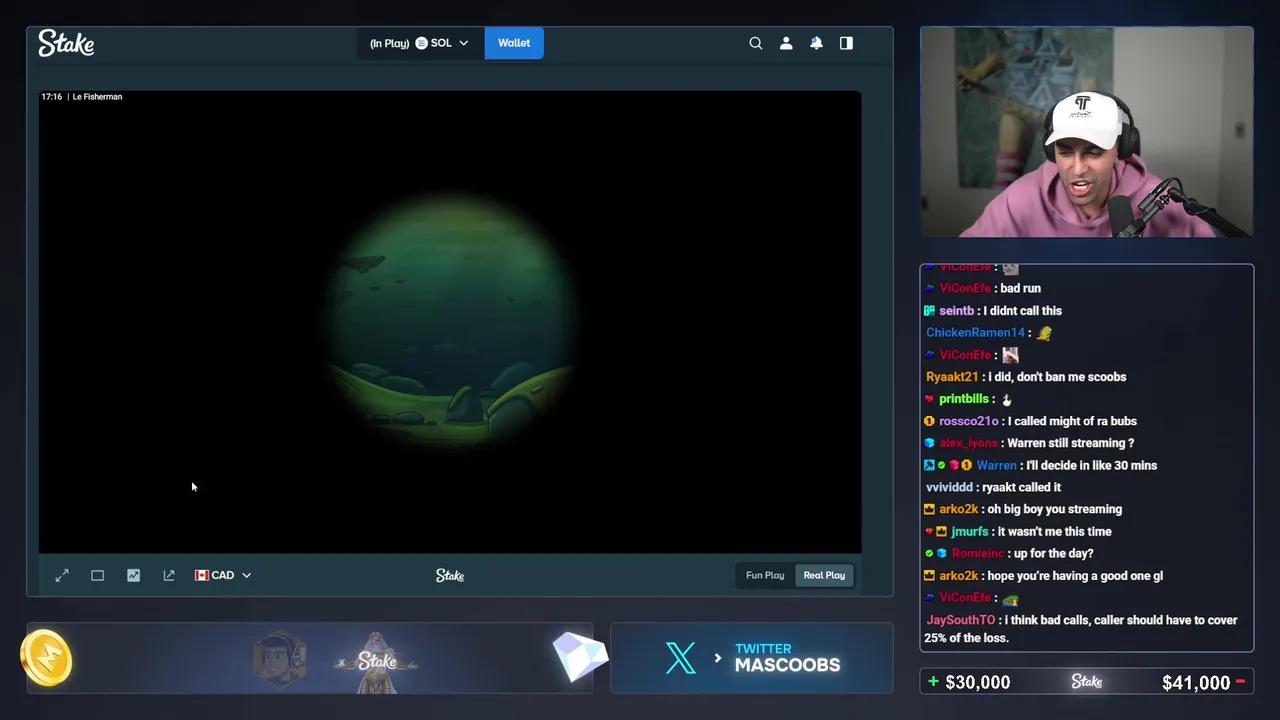Enter fullscreen with the expand arrows icon

tap(62, 575)
